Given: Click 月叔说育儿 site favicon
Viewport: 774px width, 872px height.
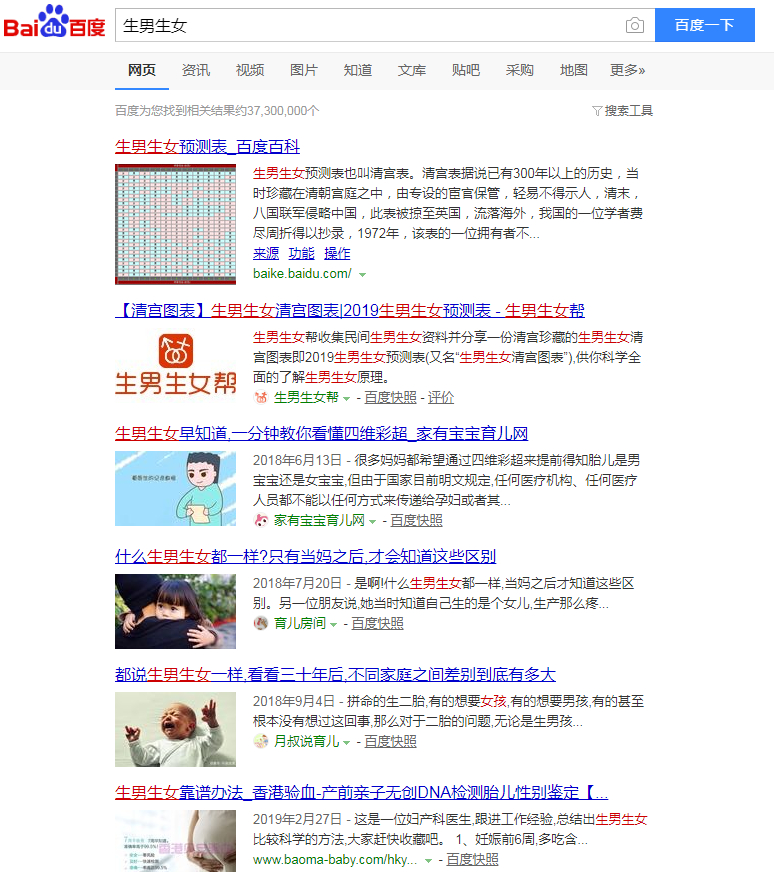Looking at the screenshot, I should (x=260, y=741).
